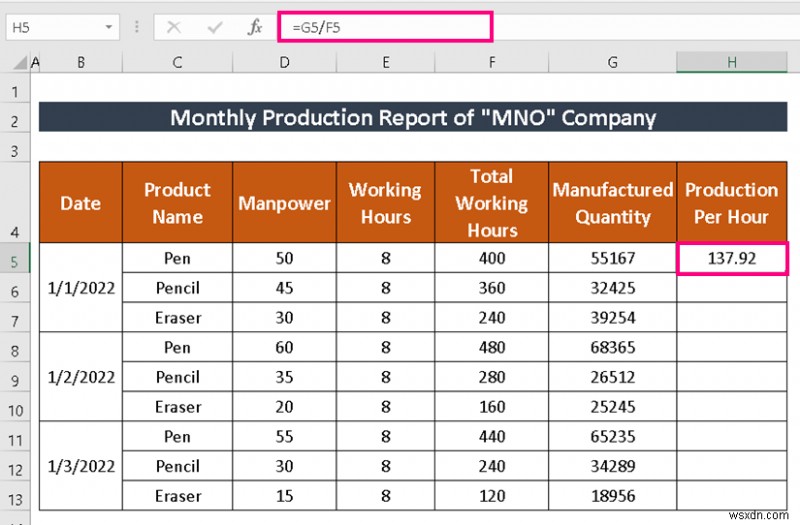The image size is (800, 525).
Task: Select manpower cell 50
Action: coord(284,258)
